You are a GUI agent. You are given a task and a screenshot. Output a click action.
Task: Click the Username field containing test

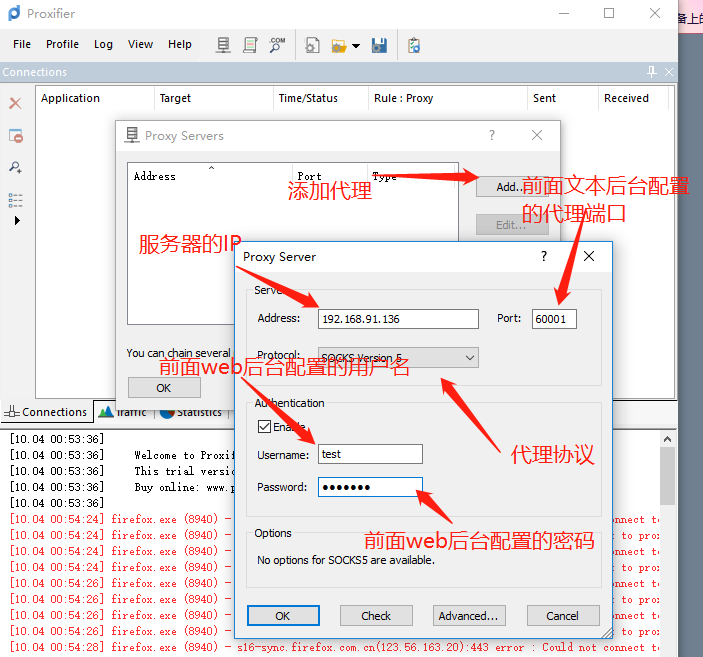(x=370, y=454)
